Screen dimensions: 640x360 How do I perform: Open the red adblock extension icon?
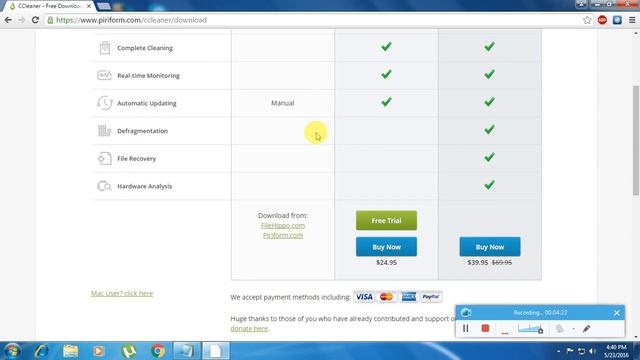602,20
